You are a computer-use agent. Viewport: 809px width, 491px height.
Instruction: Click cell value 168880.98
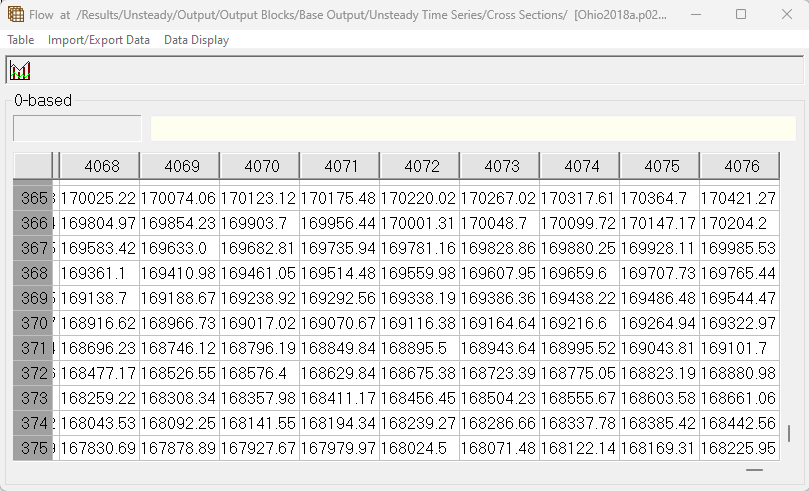(739, 373)
